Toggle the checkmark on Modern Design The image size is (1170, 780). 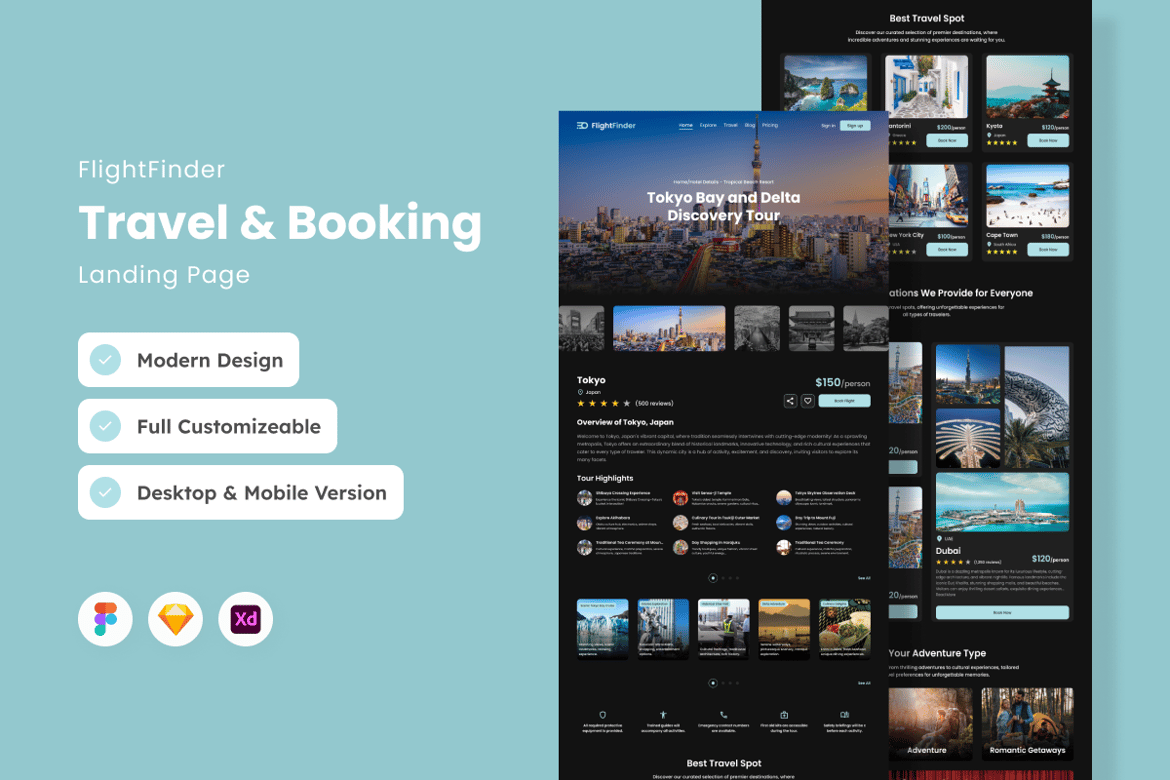[x=104, y=359]
